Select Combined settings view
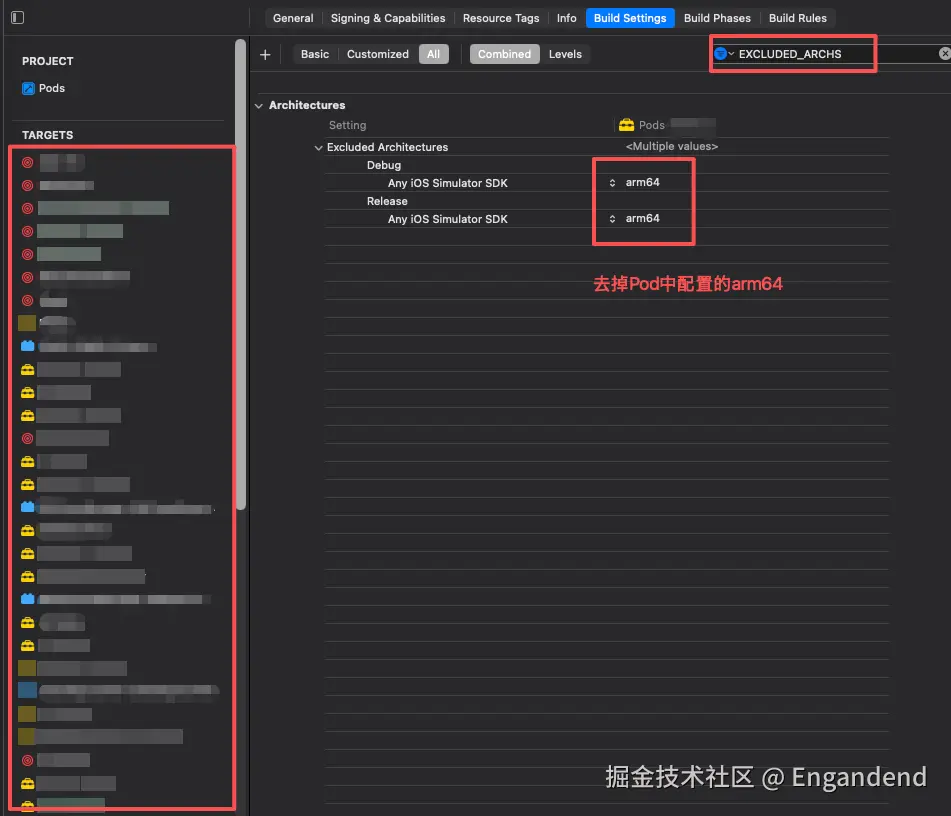This screenshot has width=951, height=816. (504, 54)
